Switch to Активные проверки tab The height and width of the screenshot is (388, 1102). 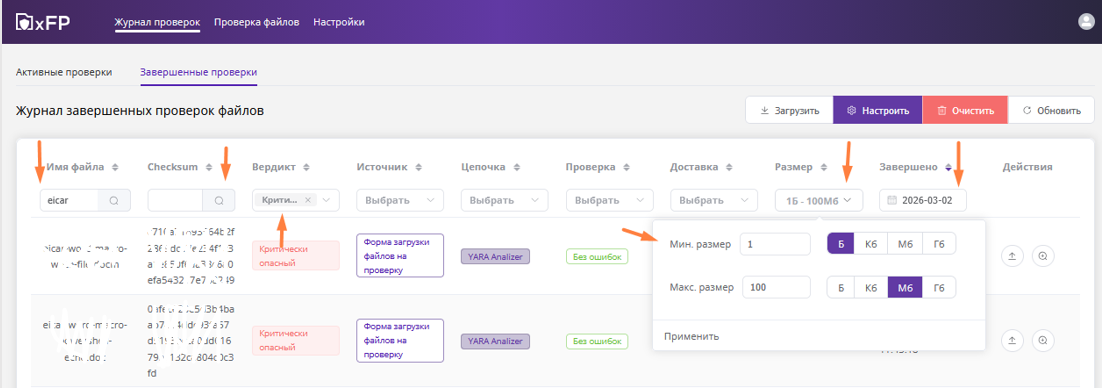point(64,72)
